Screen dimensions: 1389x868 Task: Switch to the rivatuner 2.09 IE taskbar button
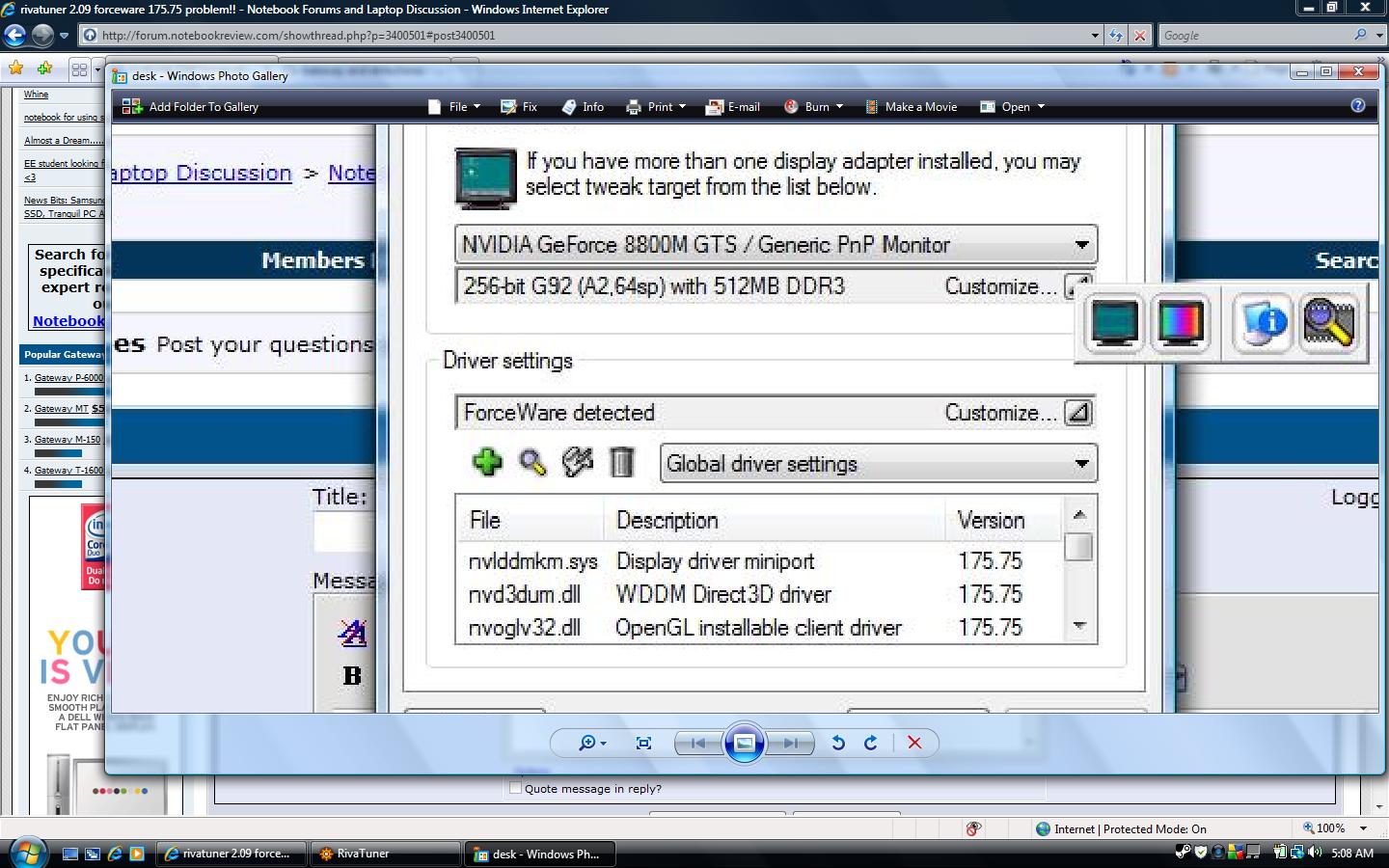pyautogui.click(x=230, y=854)
